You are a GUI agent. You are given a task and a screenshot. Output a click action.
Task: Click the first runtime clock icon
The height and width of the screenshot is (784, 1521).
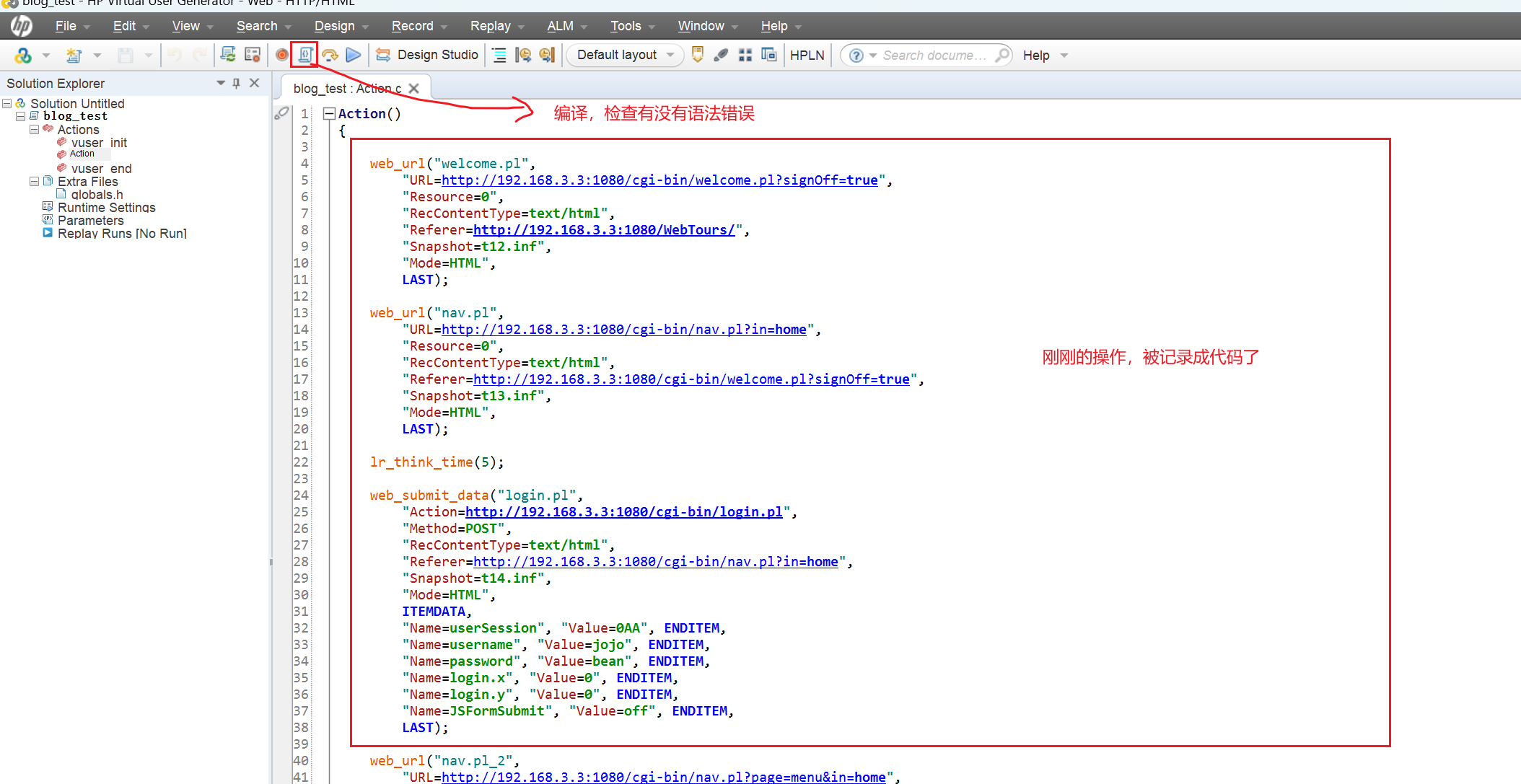[x=524, y=55]
